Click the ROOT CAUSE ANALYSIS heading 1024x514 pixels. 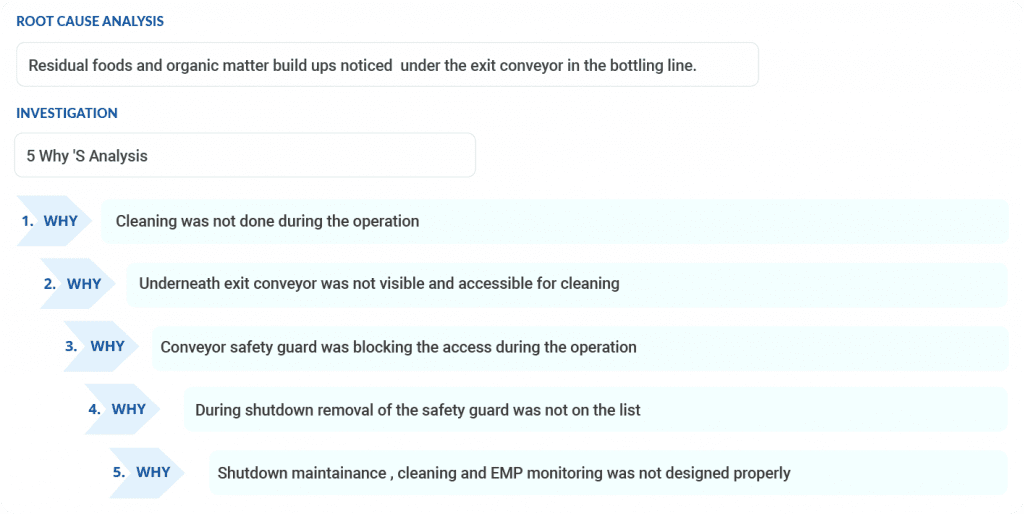90,21
